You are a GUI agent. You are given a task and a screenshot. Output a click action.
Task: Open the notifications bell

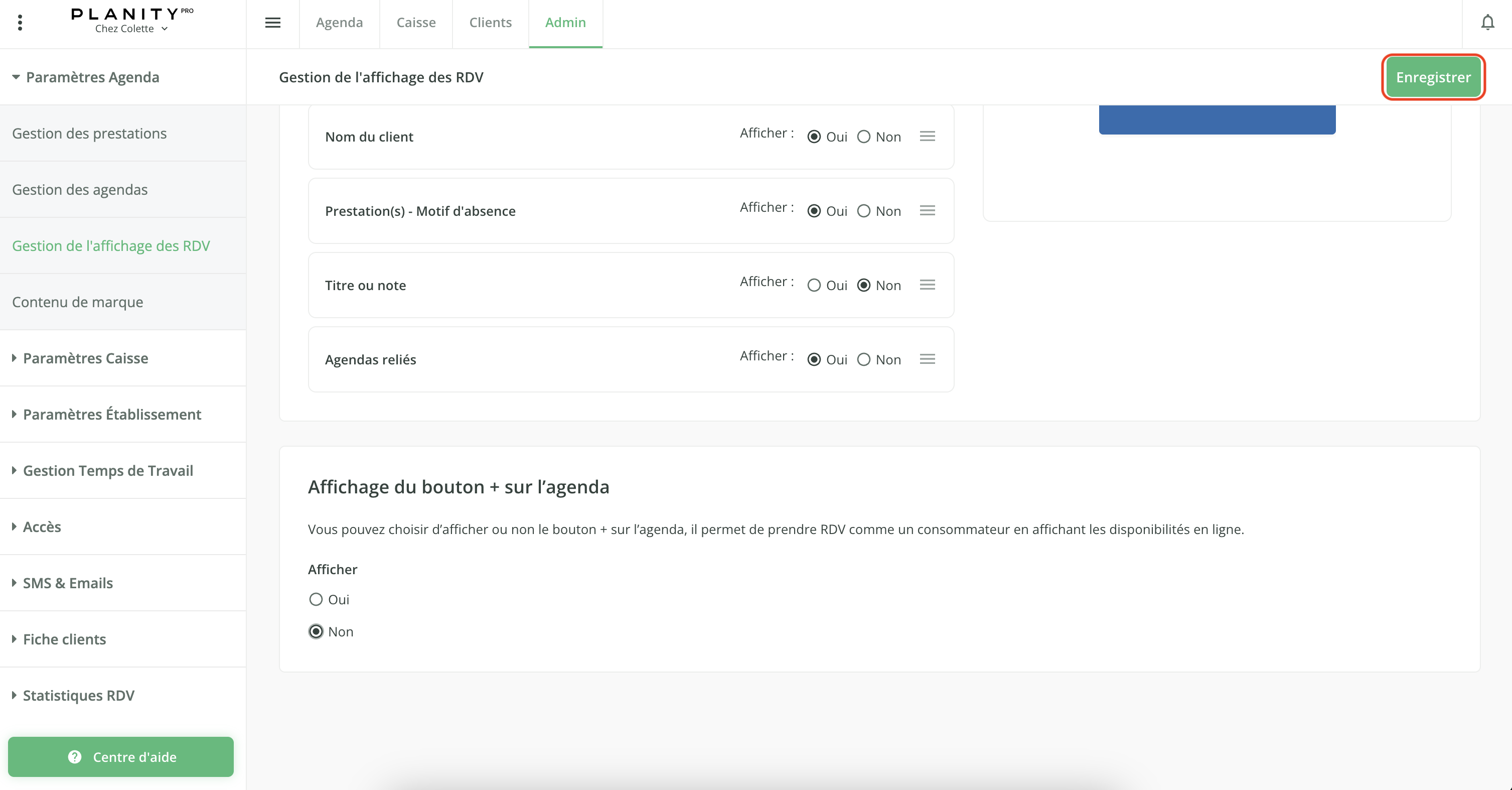coord(1487,23)
